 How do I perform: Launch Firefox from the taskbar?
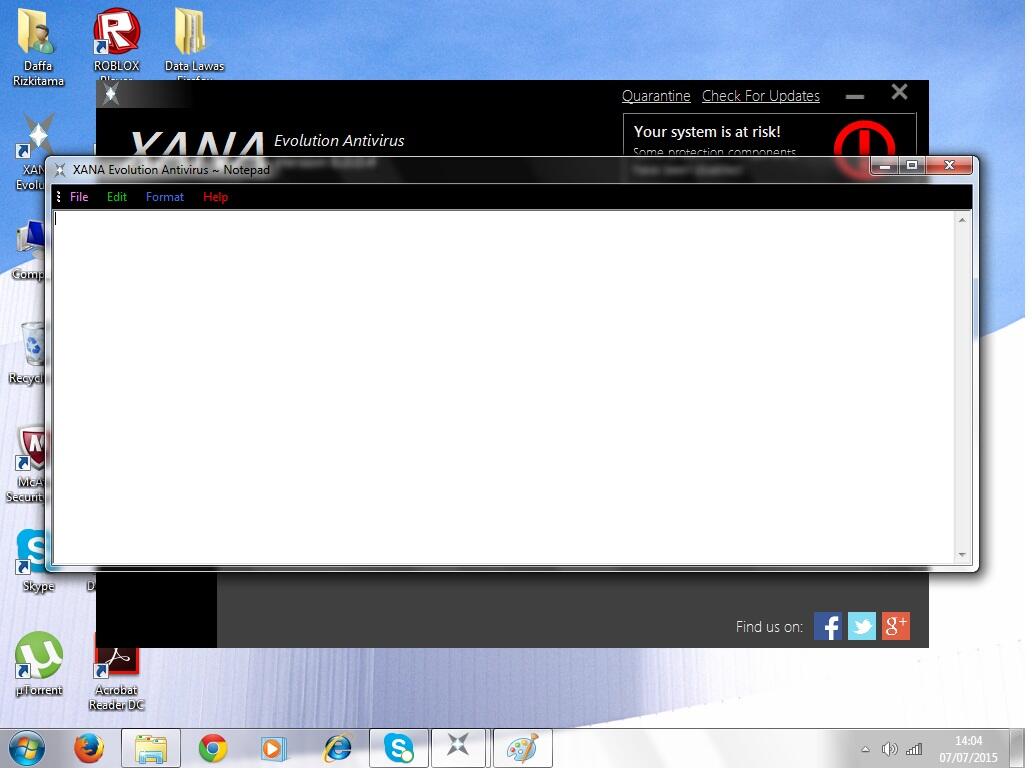89,748
